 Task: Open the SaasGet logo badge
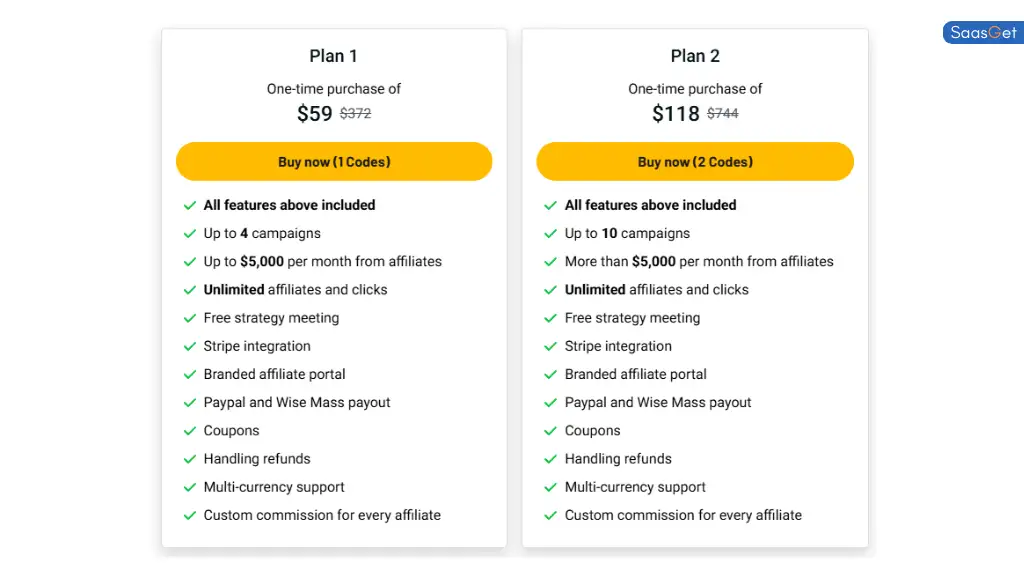(984, 33)
